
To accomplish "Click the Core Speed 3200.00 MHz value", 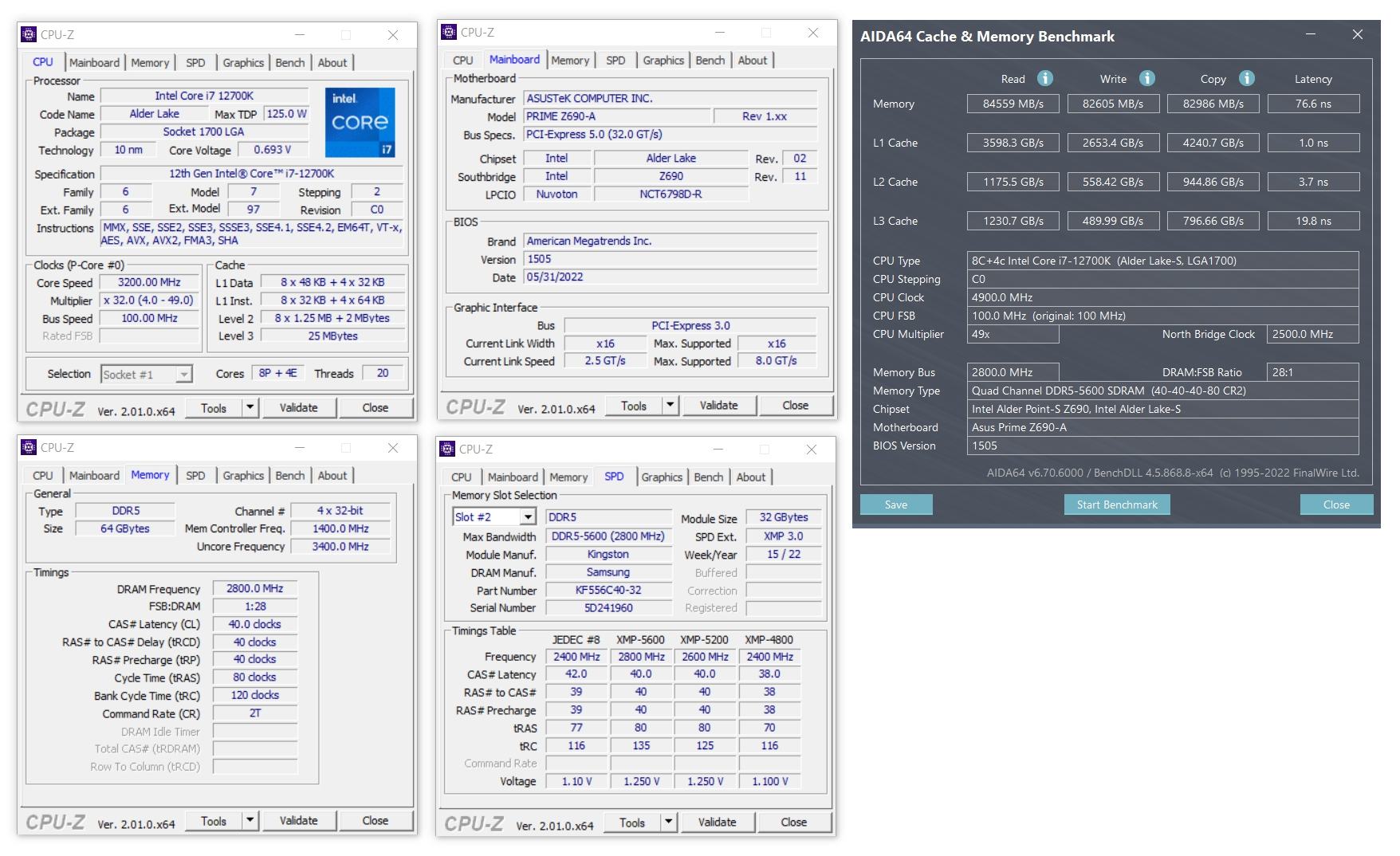I will click(x=149, y=282).
